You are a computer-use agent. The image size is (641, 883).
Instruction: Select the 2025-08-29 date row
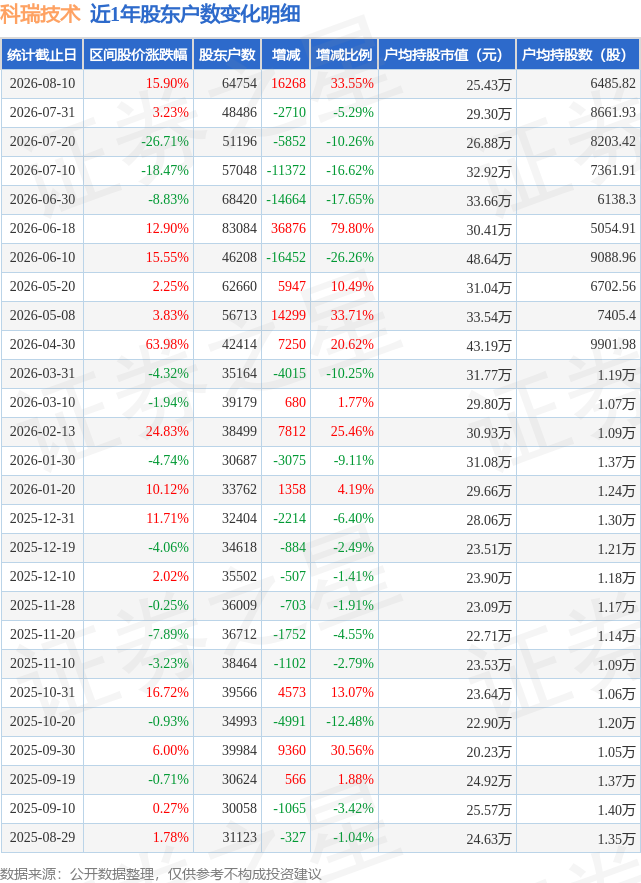pos(320,838)
